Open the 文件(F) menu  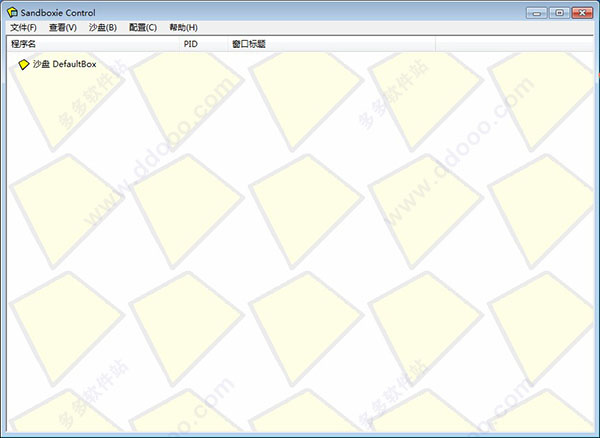tap(23, 28)
